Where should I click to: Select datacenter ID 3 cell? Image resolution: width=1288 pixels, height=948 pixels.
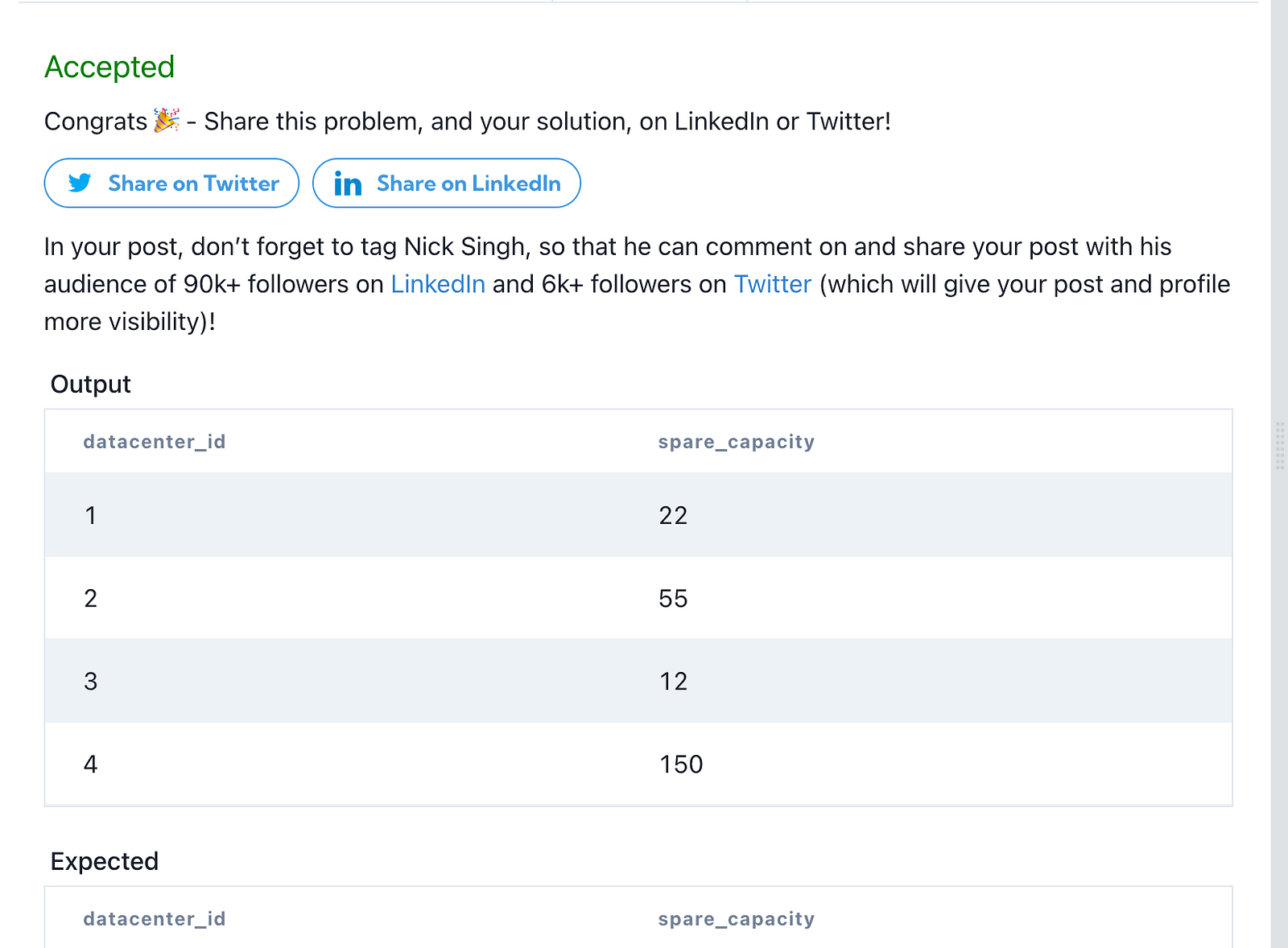[x=91, y=682]
